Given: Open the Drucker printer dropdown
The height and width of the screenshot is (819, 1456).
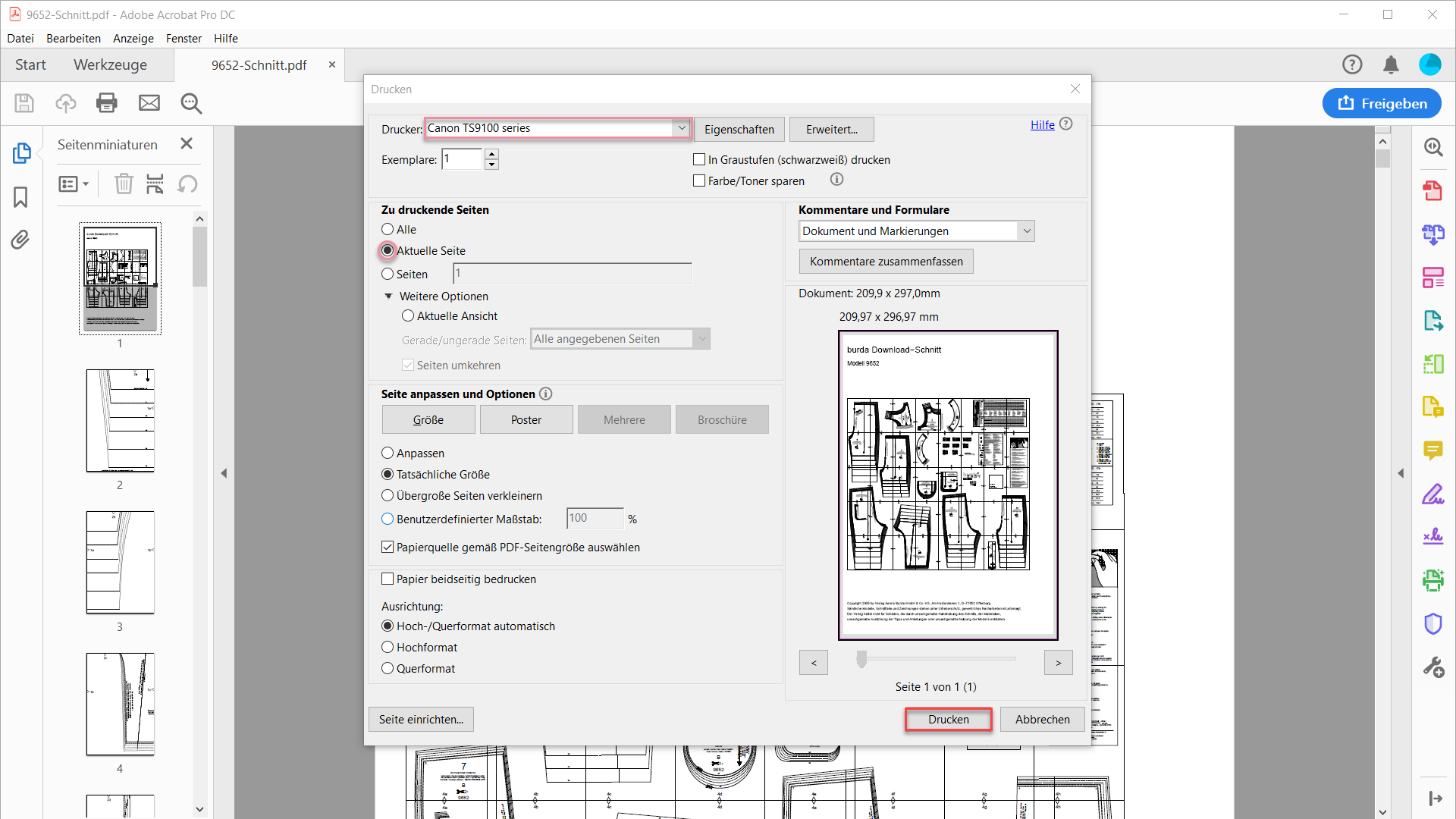Looking at the screenshot, I should pos(681,128).
